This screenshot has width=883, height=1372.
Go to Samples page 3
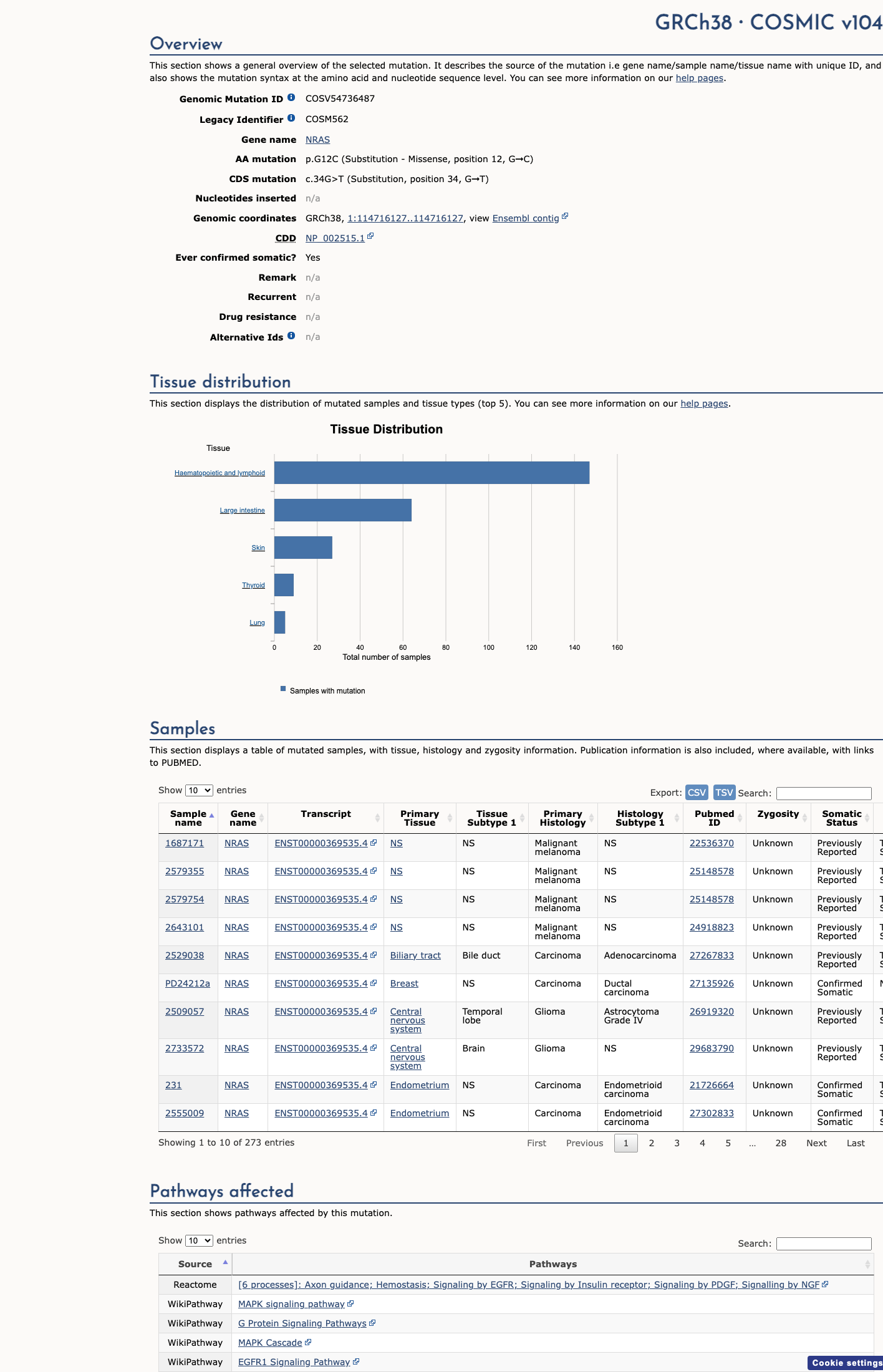coord(677,1143)
